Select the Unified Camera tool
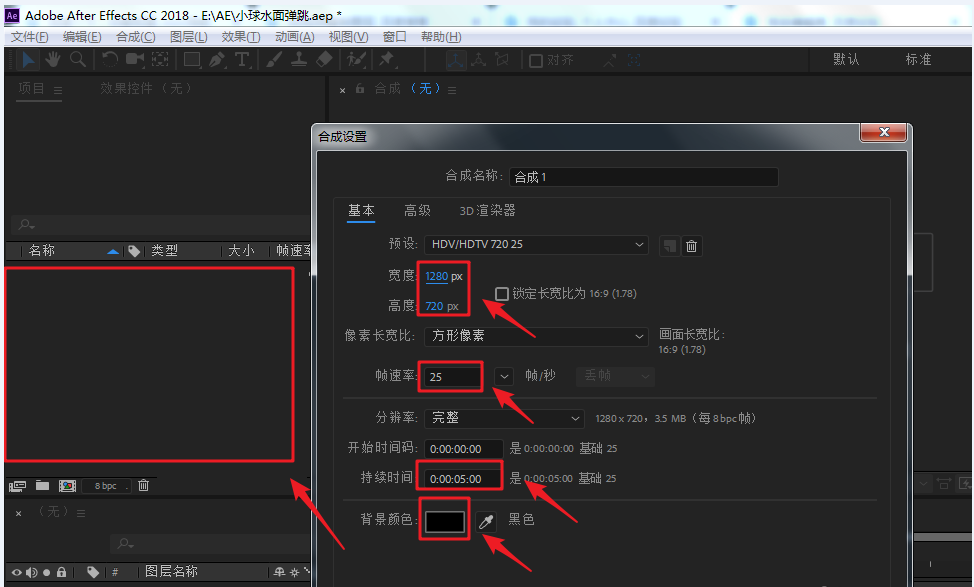The width and height of the screenshot is (974, 587). 134,60
